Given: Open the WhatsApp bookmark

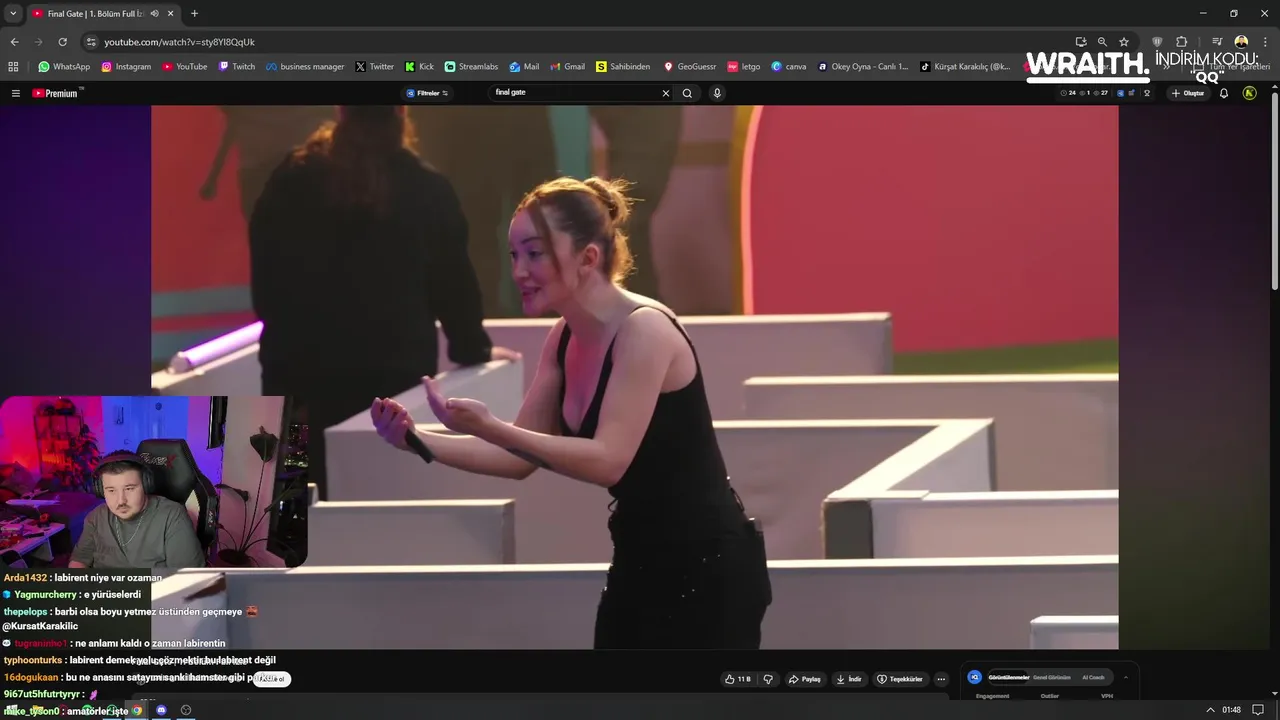Looking at the screenshot, I should coord(64,67).
